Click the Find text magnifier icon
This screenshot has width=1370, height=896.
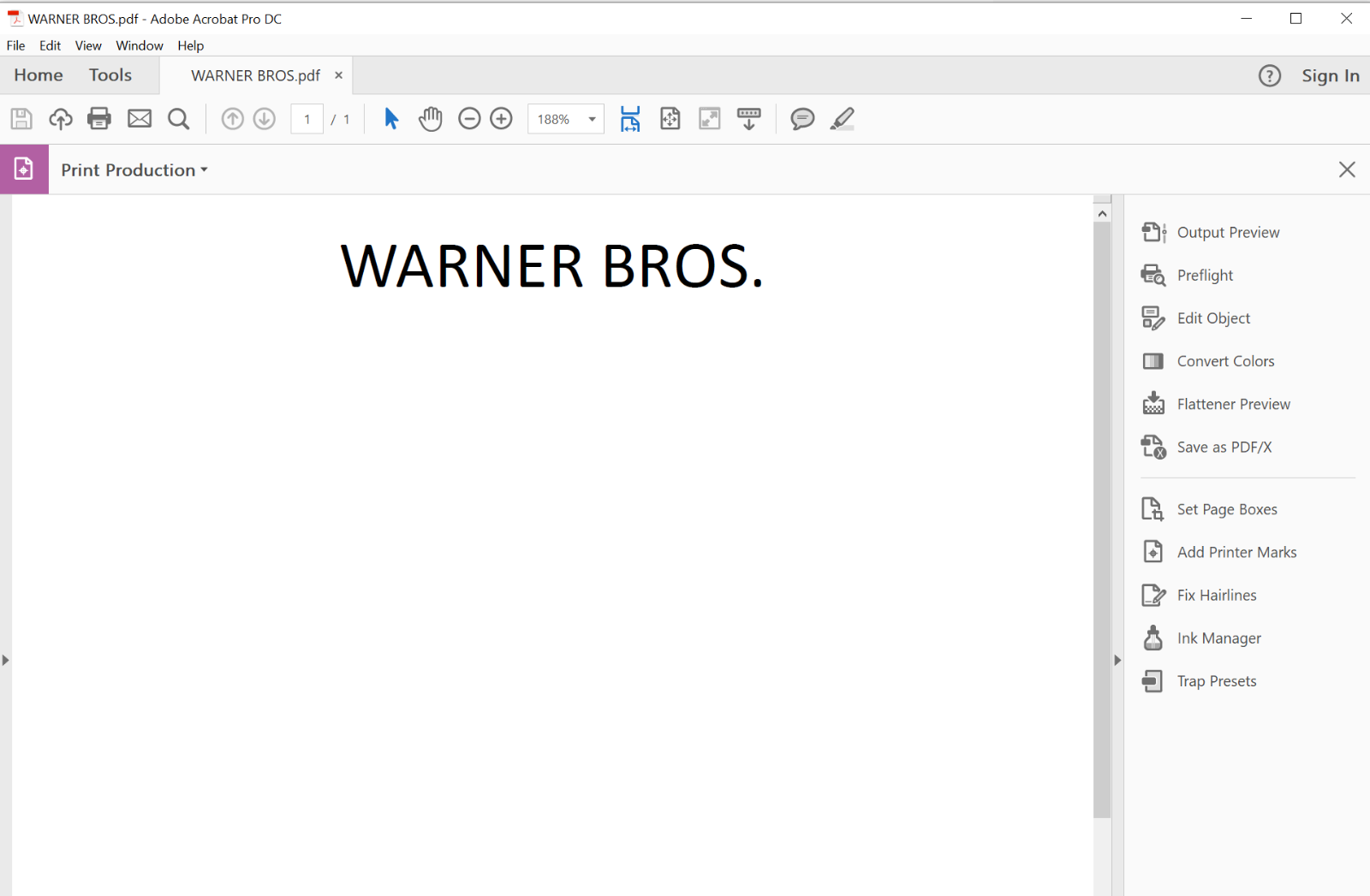[178, 119]
